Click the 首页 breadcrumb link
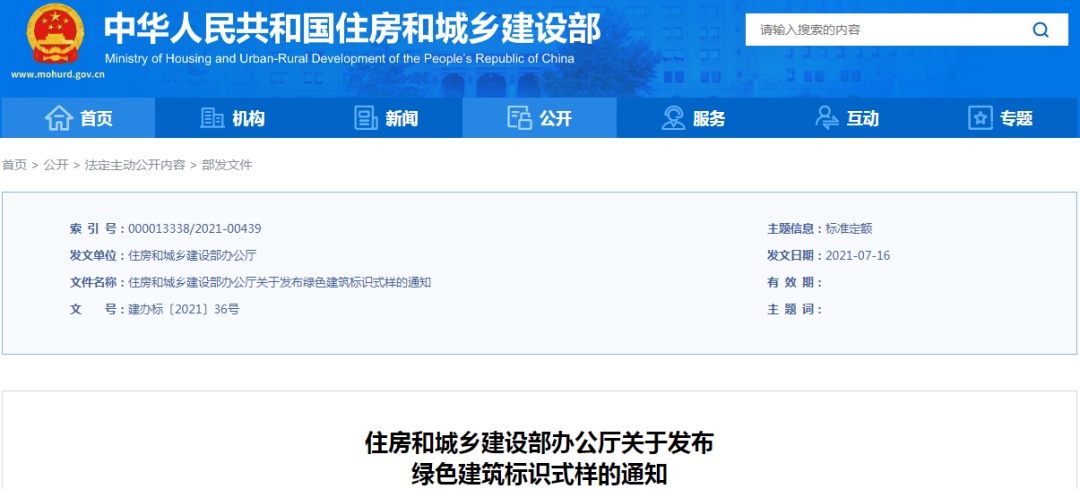1080x489 pixels. point(14,165)
